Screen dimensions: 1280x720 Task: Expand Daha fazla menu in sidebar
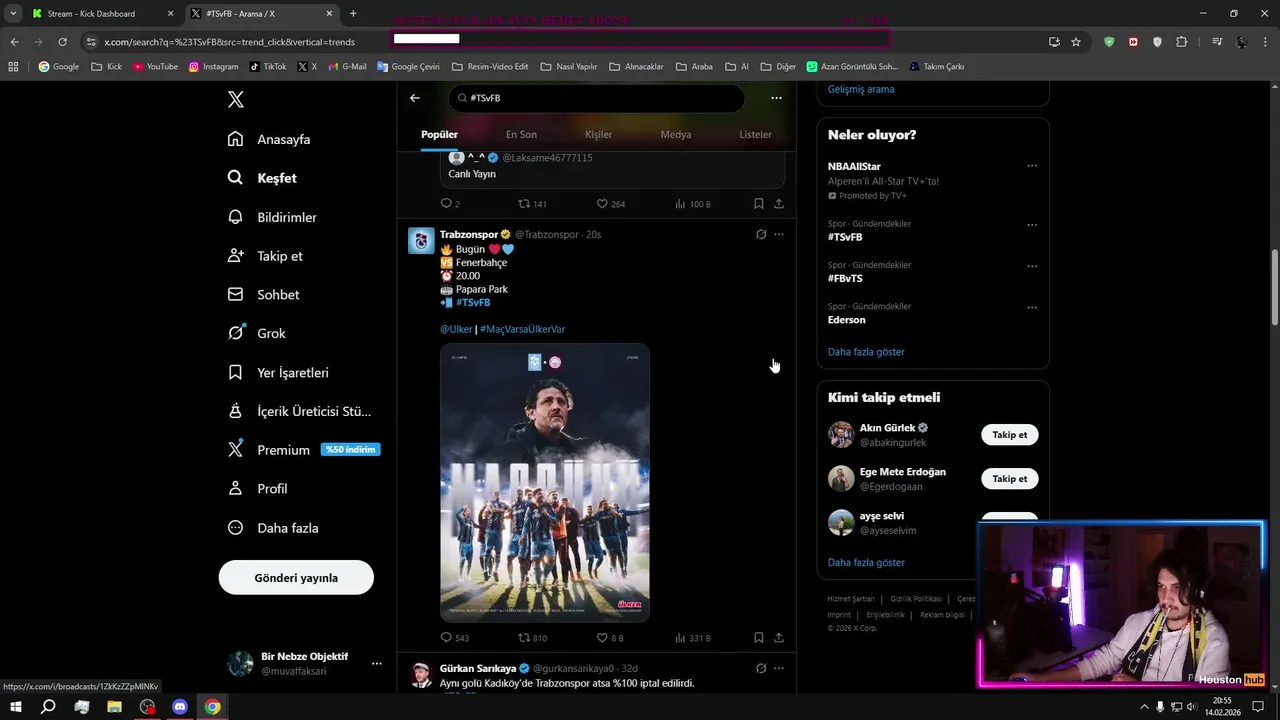(273, 528)
